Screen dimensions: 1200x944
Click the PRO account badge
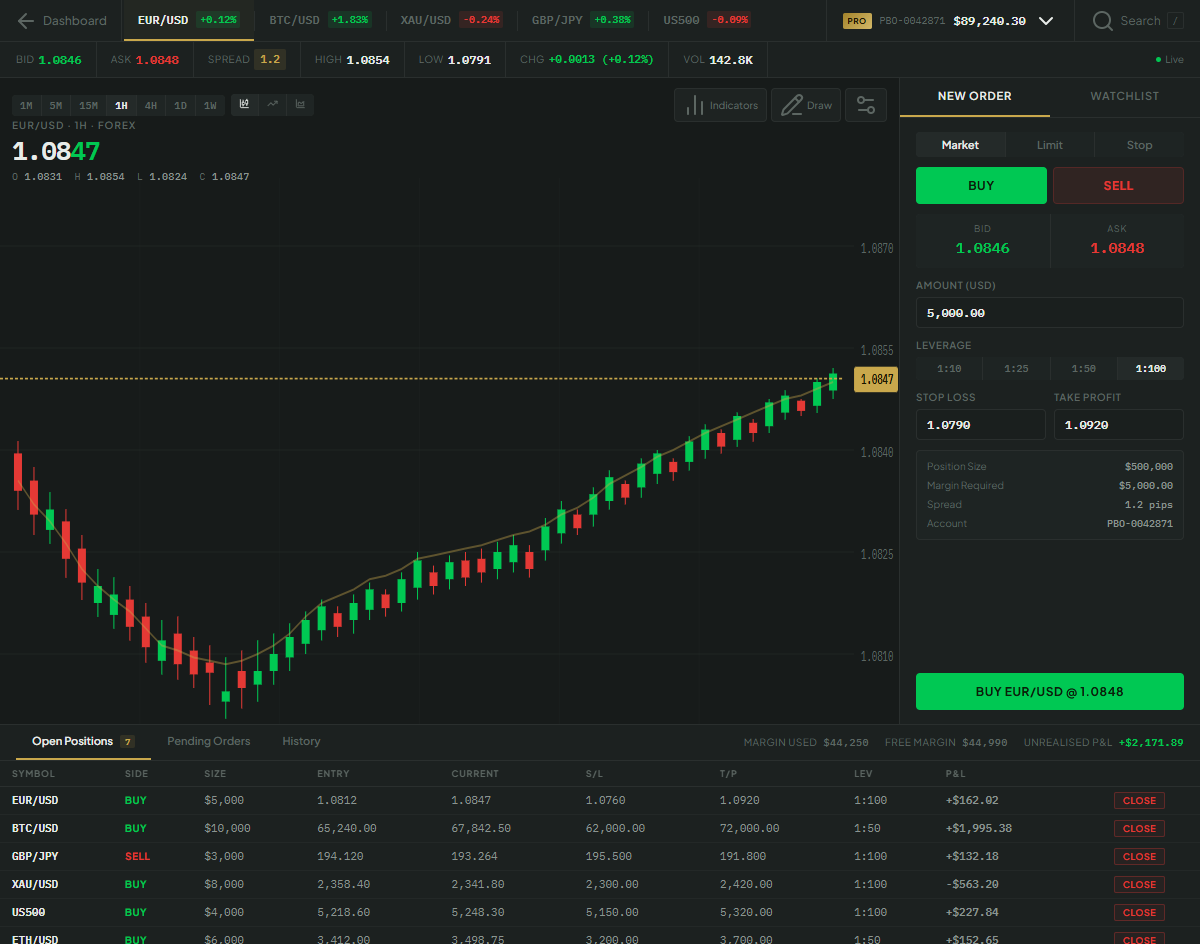857,20
